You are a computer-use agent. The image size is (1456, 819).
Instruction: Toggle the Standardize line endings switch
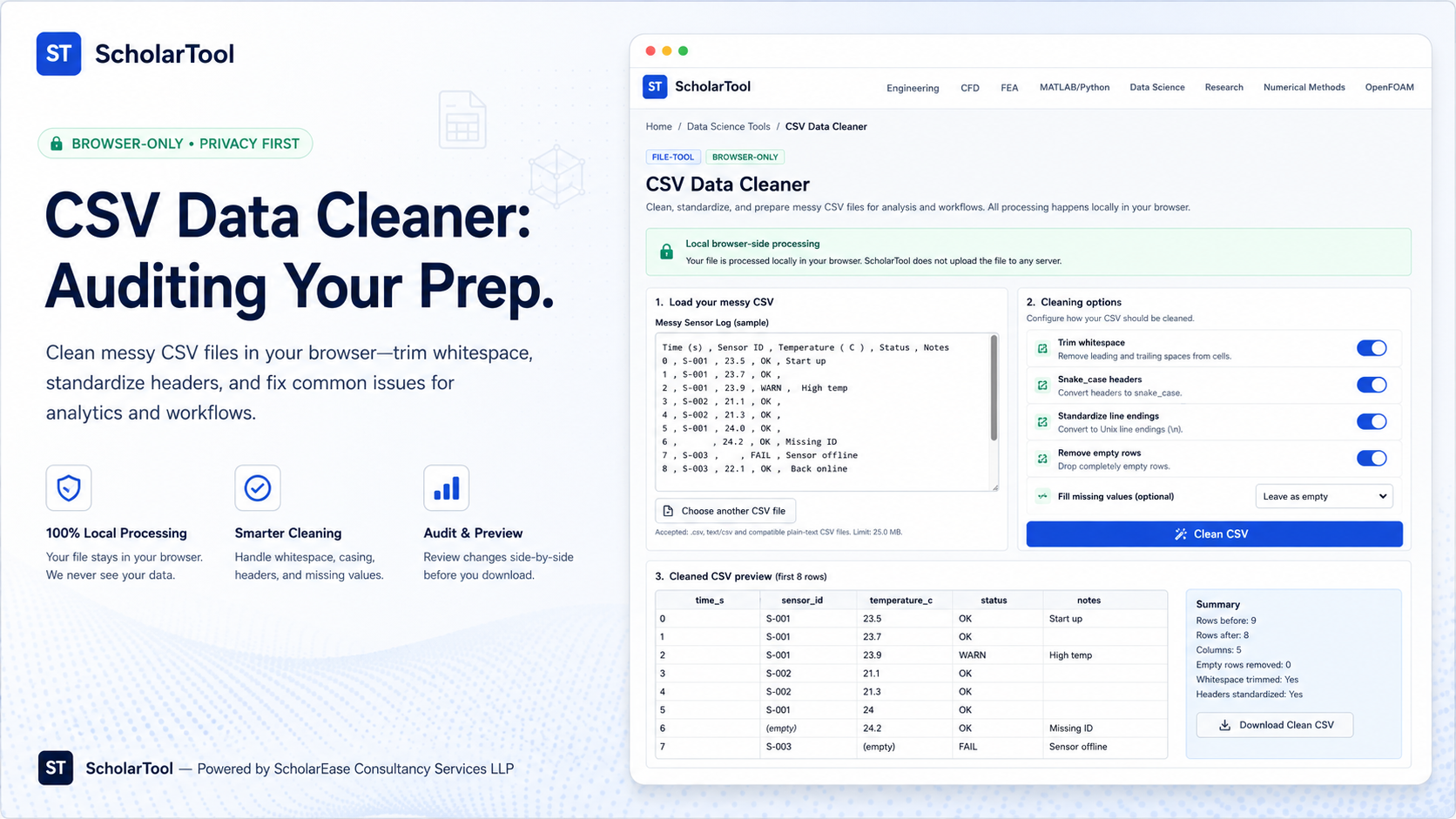pyautogui.click(x=1372, y=421)
